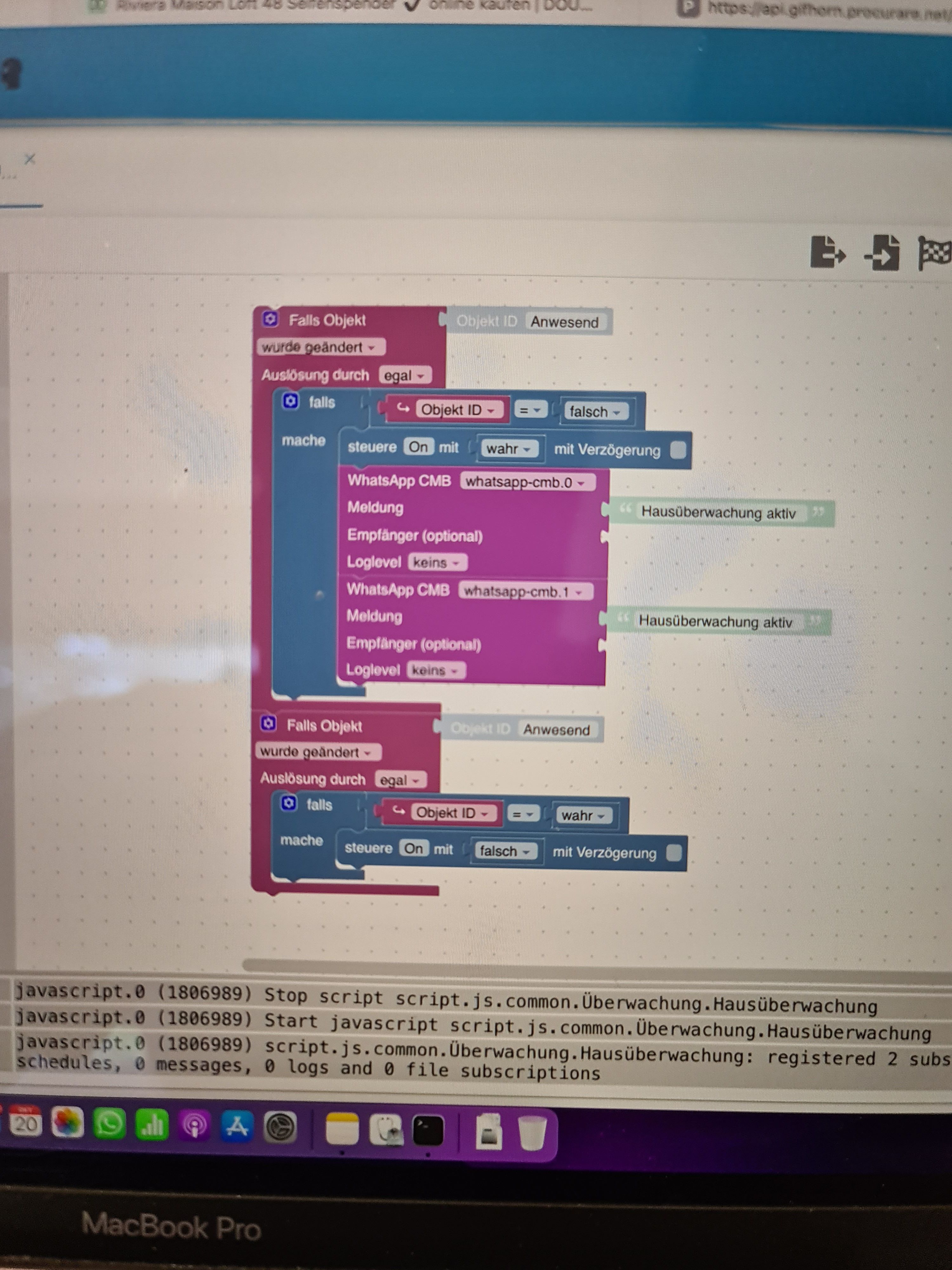Click gear icon on first falls block

click(291, 401)
